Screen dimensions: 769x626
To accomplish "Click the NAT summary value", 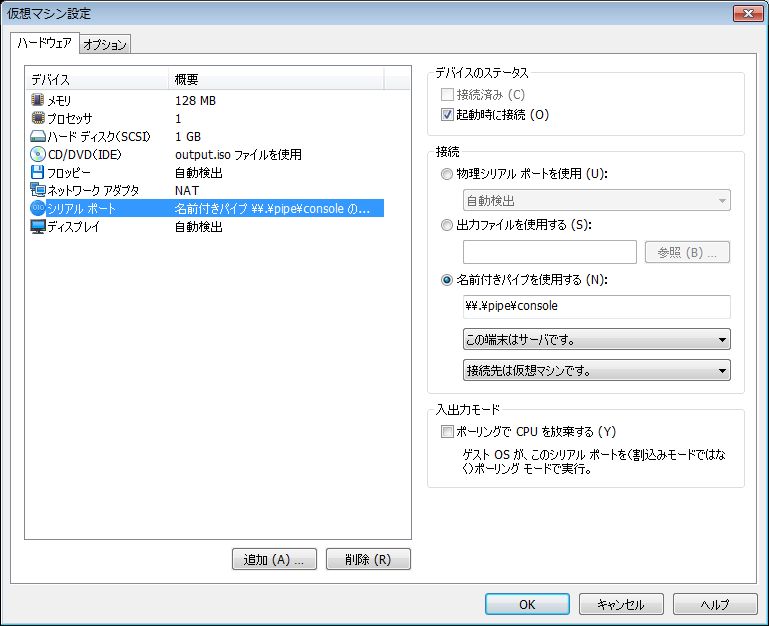I will click(x=187, y=190).
